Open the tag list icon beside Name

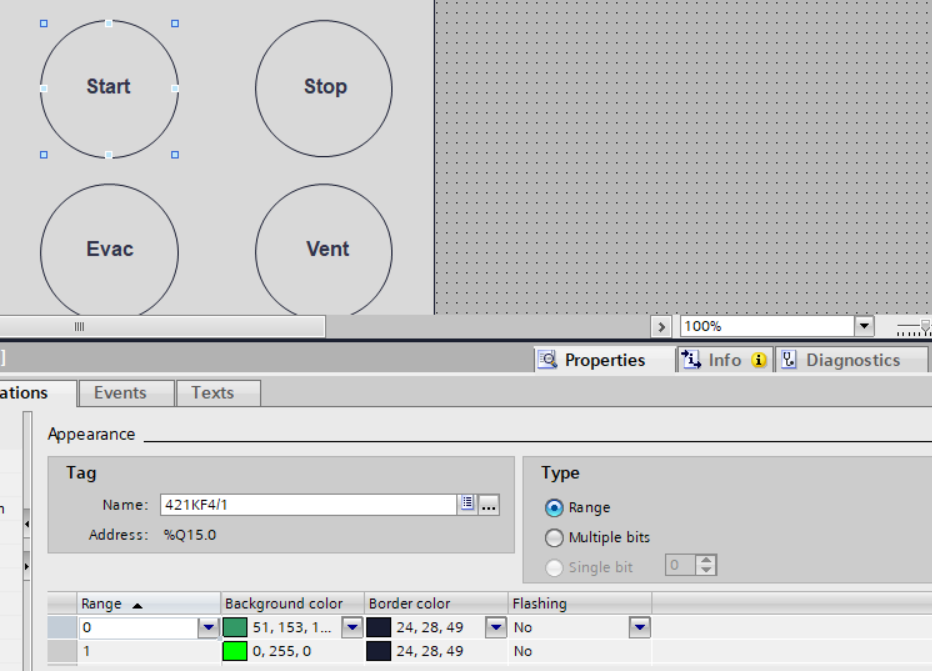pos(467,505)
